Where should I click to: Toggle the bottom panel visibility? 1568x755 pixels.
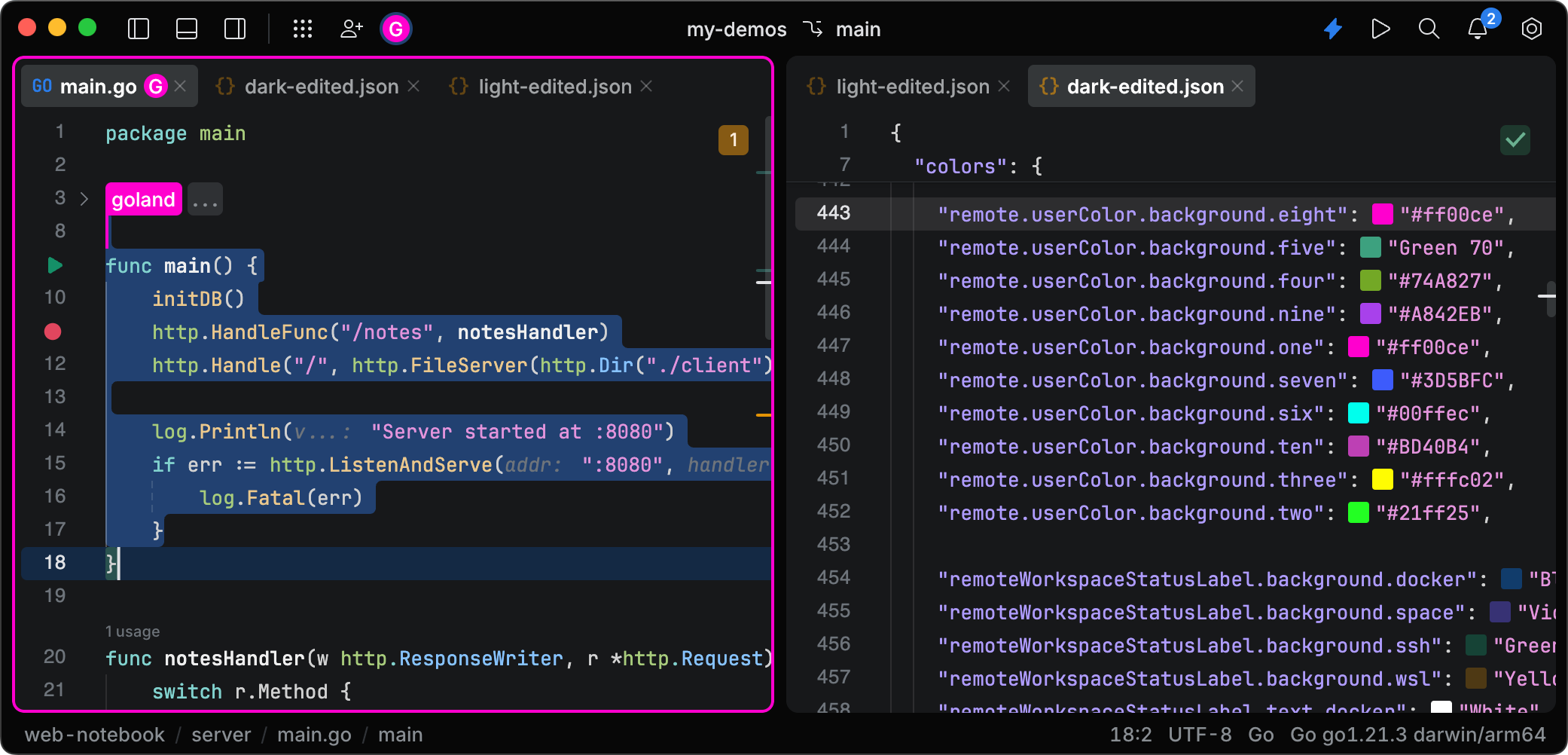[187, 29]
